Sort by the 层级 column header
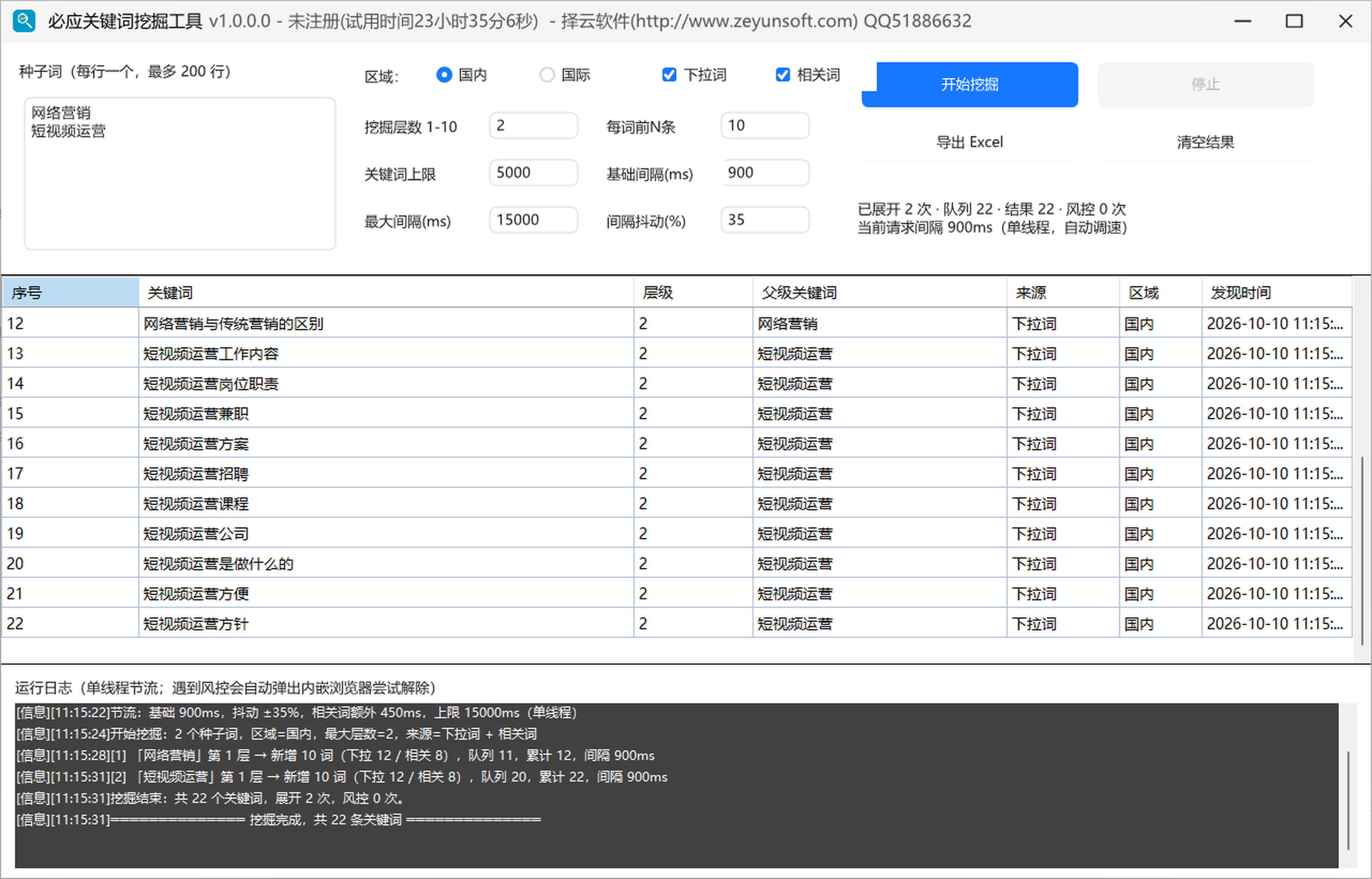The width and height of the screenshot is (1372, 879). coord(693,293)
